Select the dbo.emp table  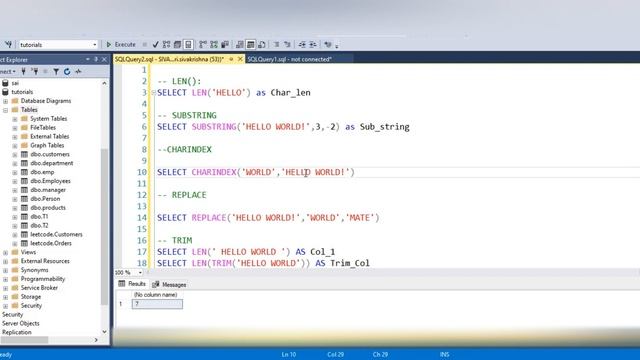(42, 172)
